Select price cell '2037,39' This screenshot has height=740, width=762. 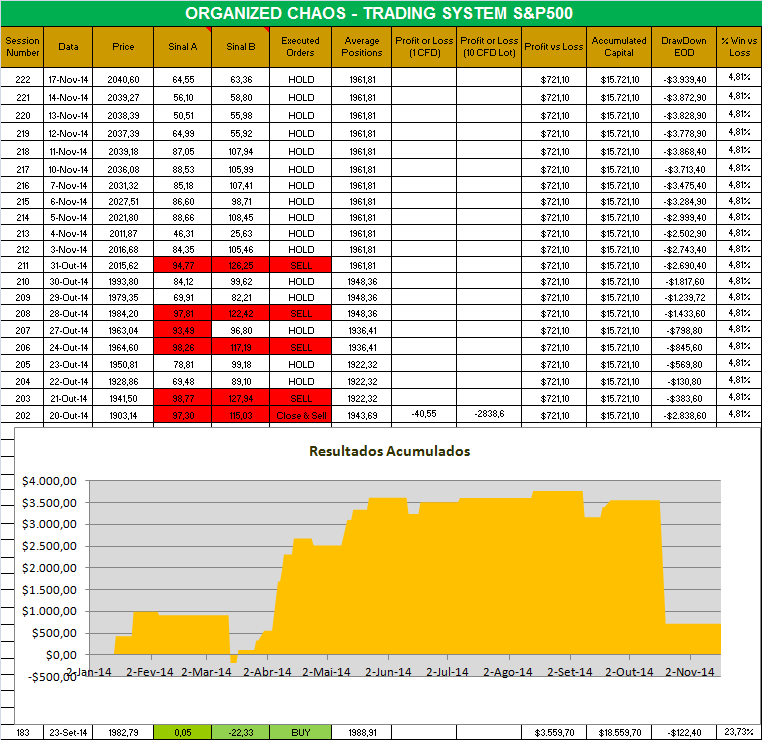(x=123, y=133)
